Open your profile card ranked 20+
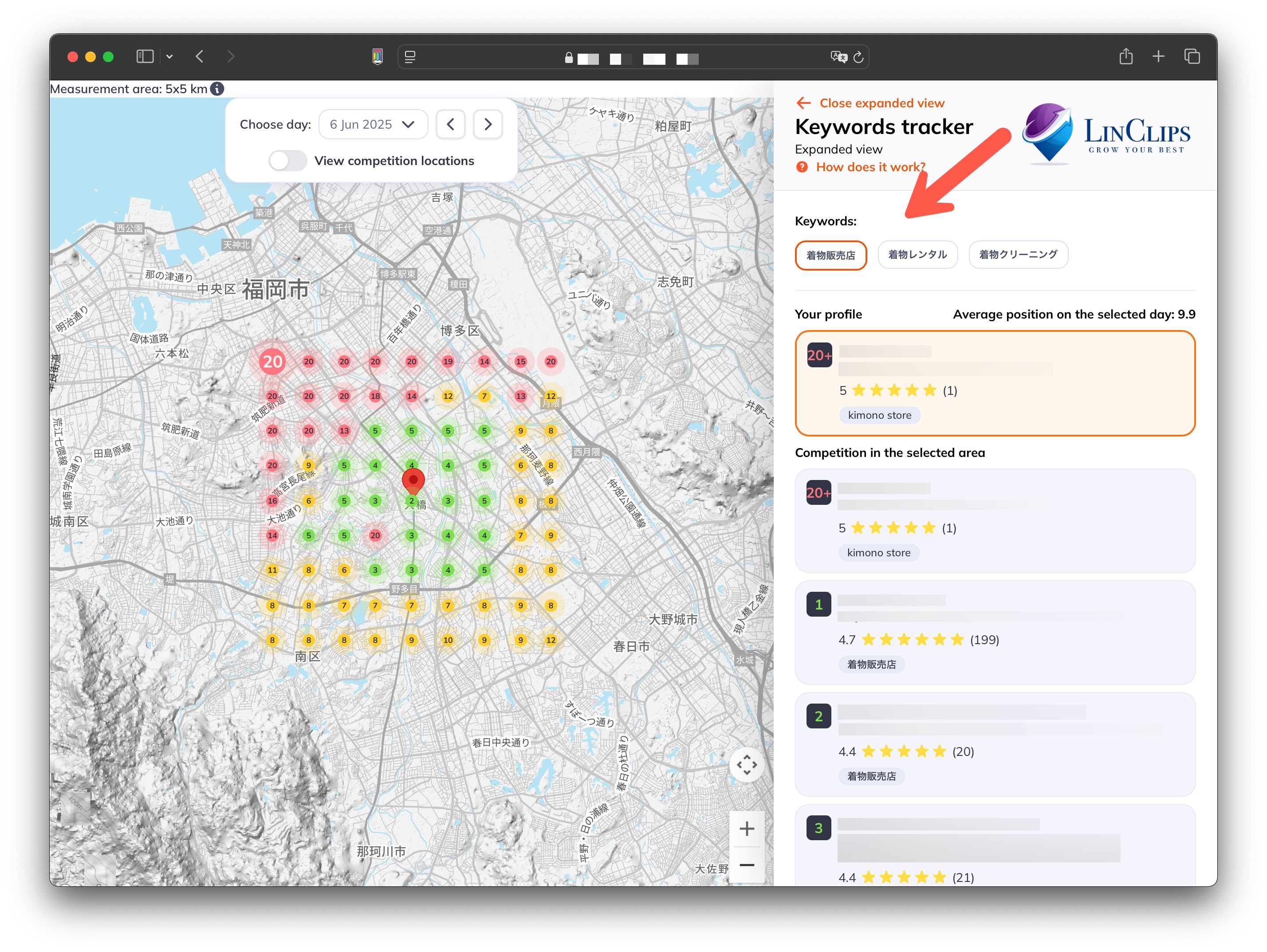 [x=995, y=383]
